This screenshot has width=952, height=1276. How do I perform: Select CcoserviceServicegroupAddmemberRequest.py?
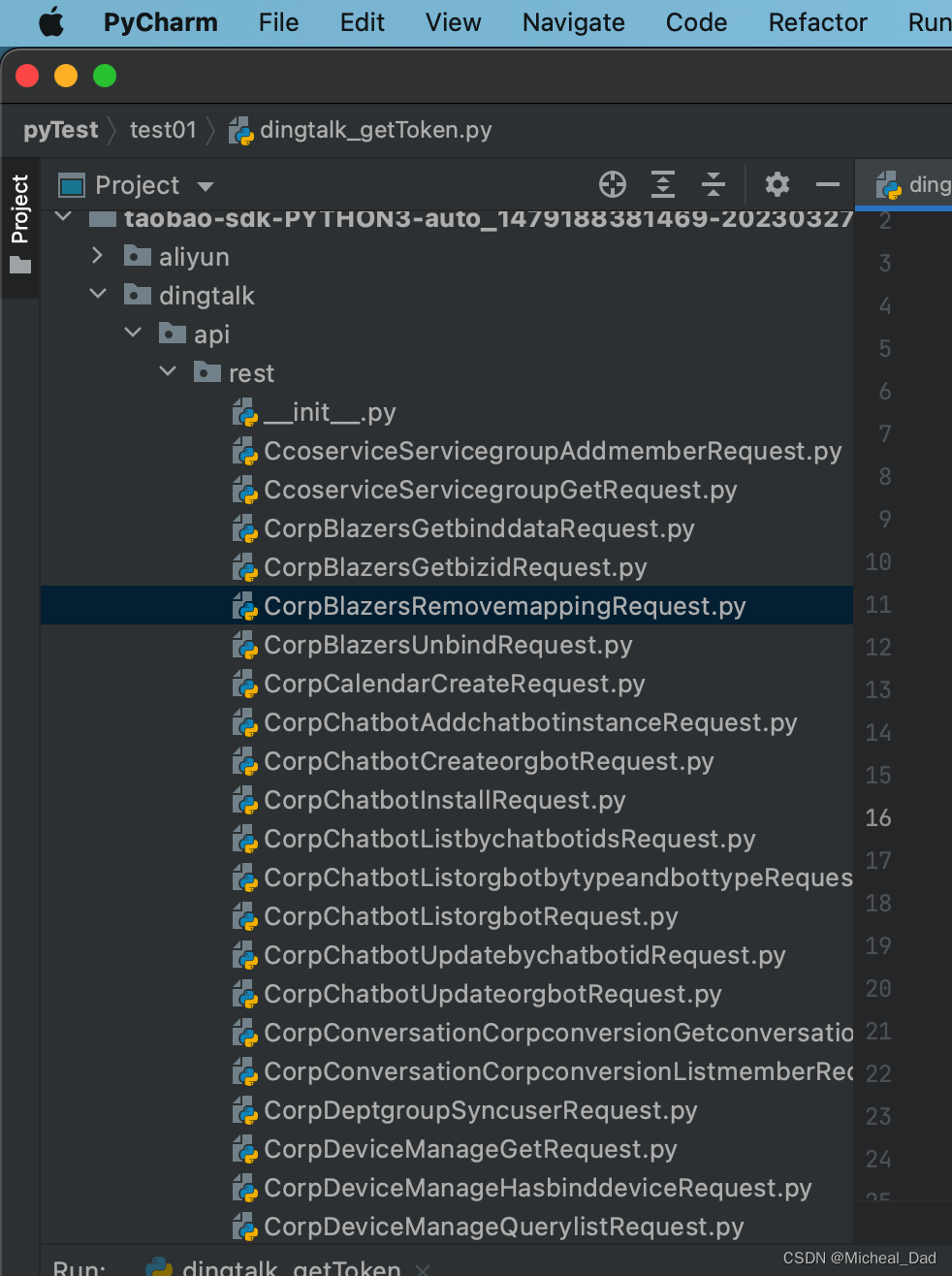[553, 451]
